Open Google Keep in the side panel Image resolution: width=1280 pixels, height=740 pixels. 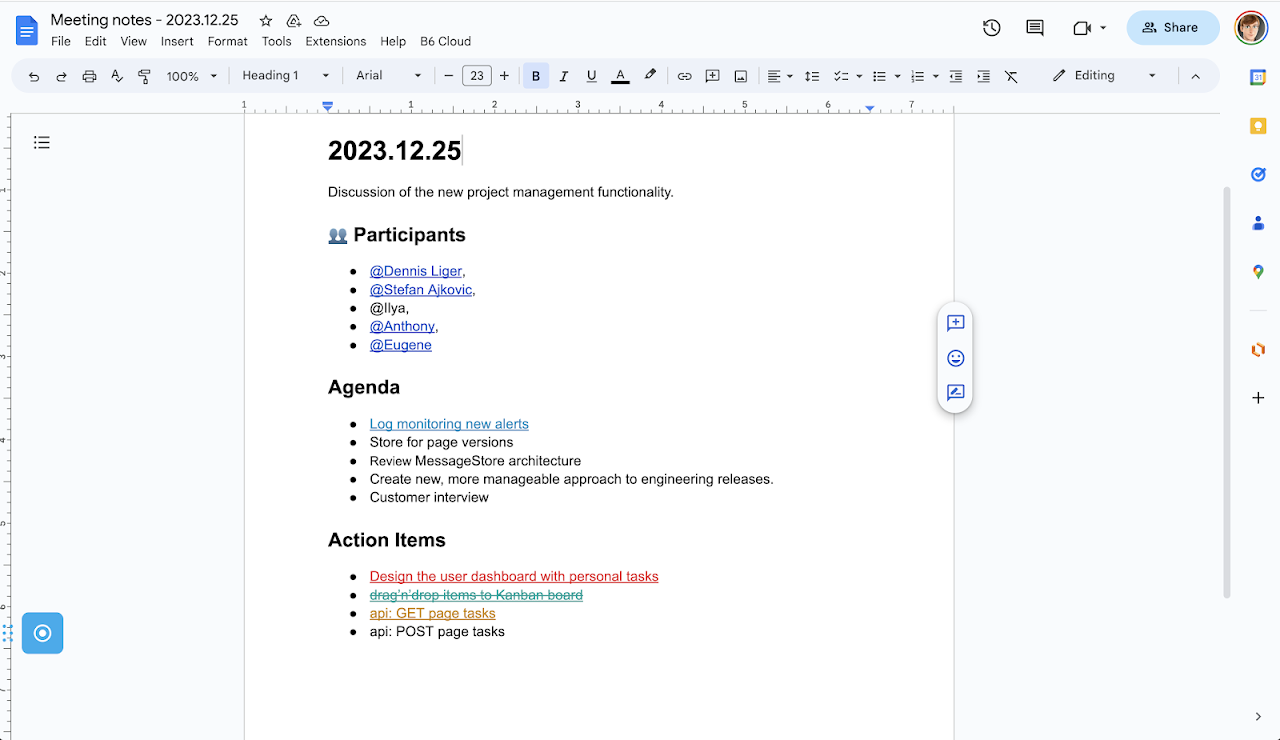[x=1258, y=126]
